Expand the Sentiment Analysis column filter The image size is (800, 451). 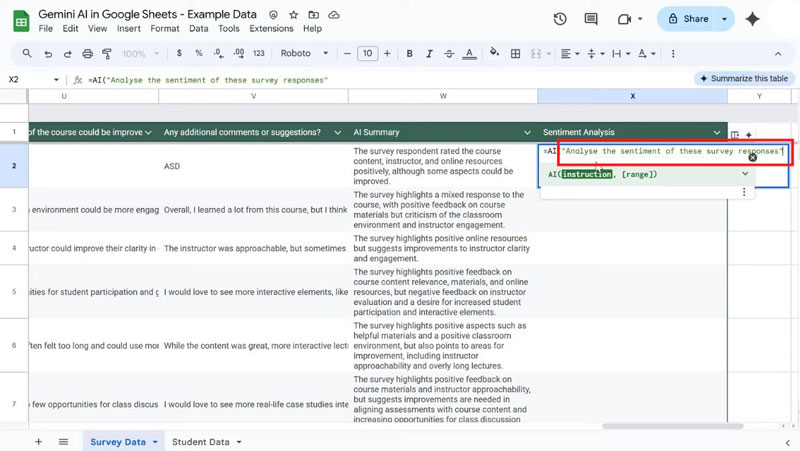point(716,132)
